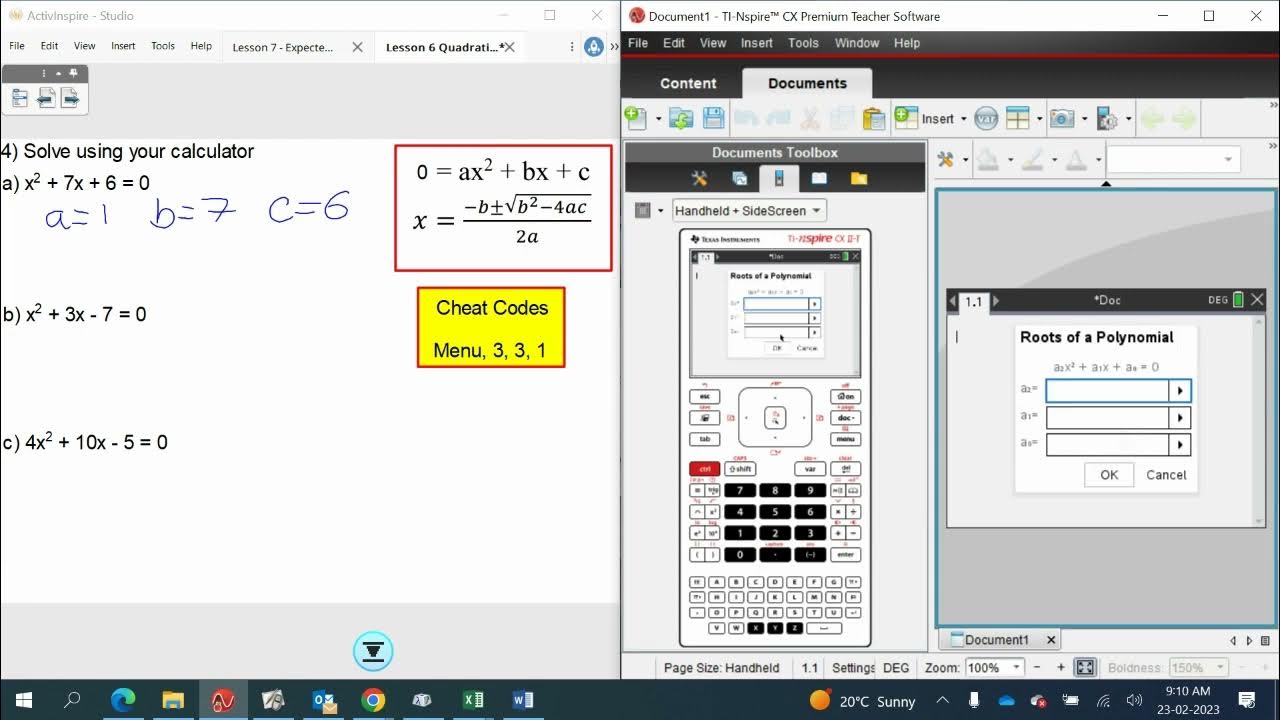
Task: Click OK in Roots of a Polynomial dialog
Action: coord(1109,475)
